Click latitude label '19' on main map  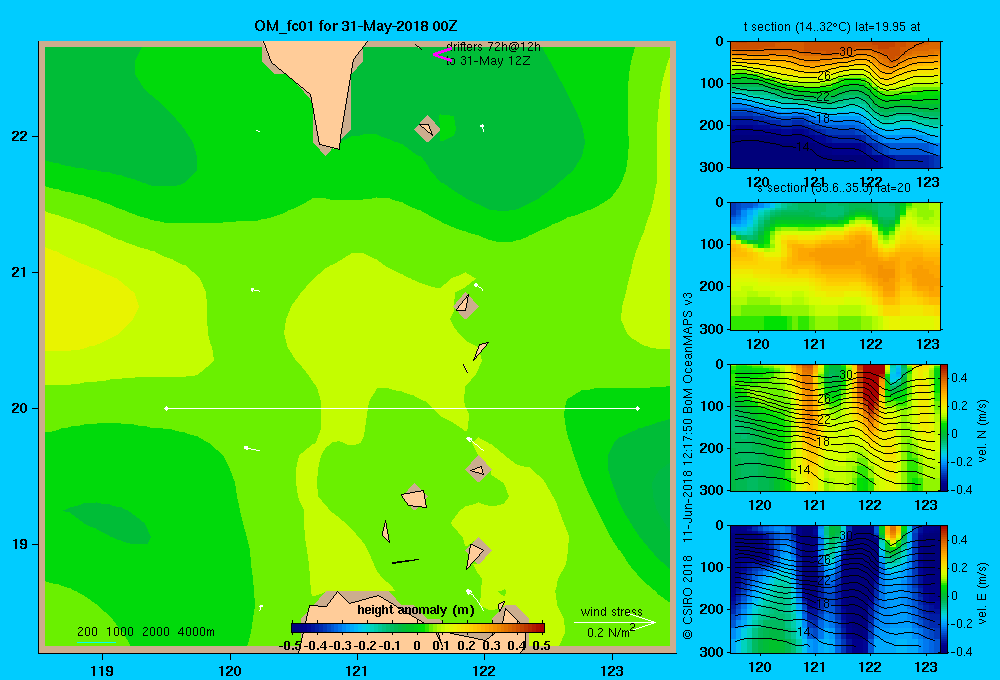(20, 544)
